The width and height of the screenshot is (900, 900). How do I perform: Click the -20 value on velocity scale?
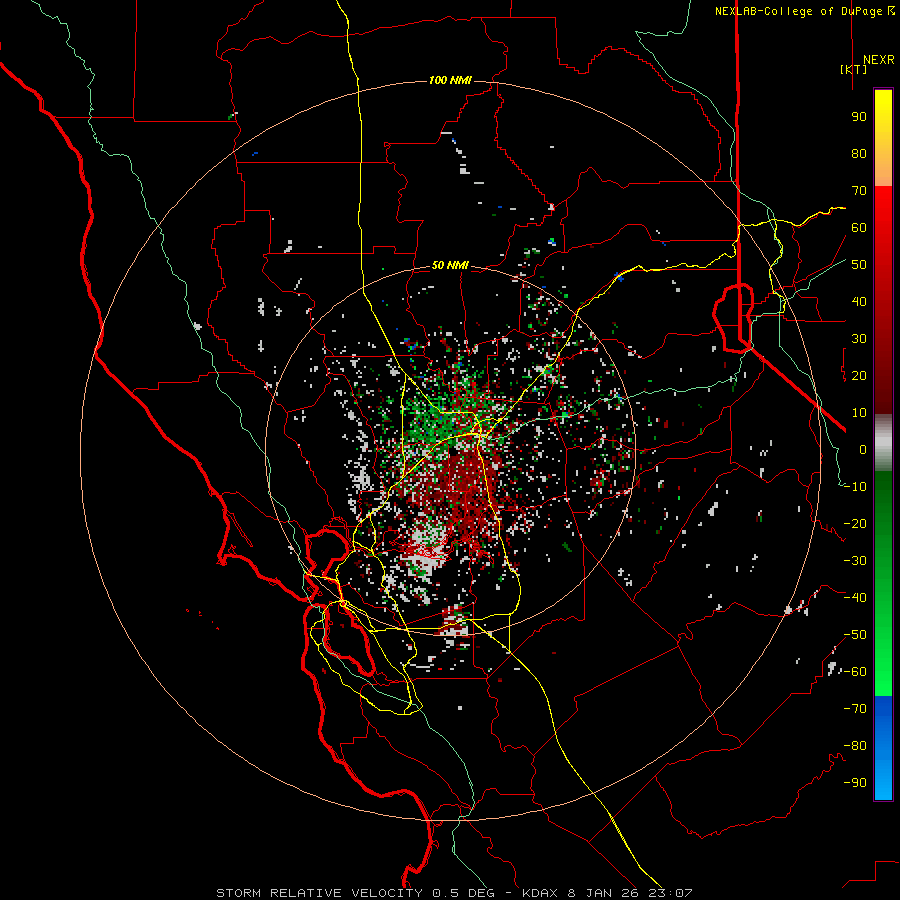coord(855,523)
